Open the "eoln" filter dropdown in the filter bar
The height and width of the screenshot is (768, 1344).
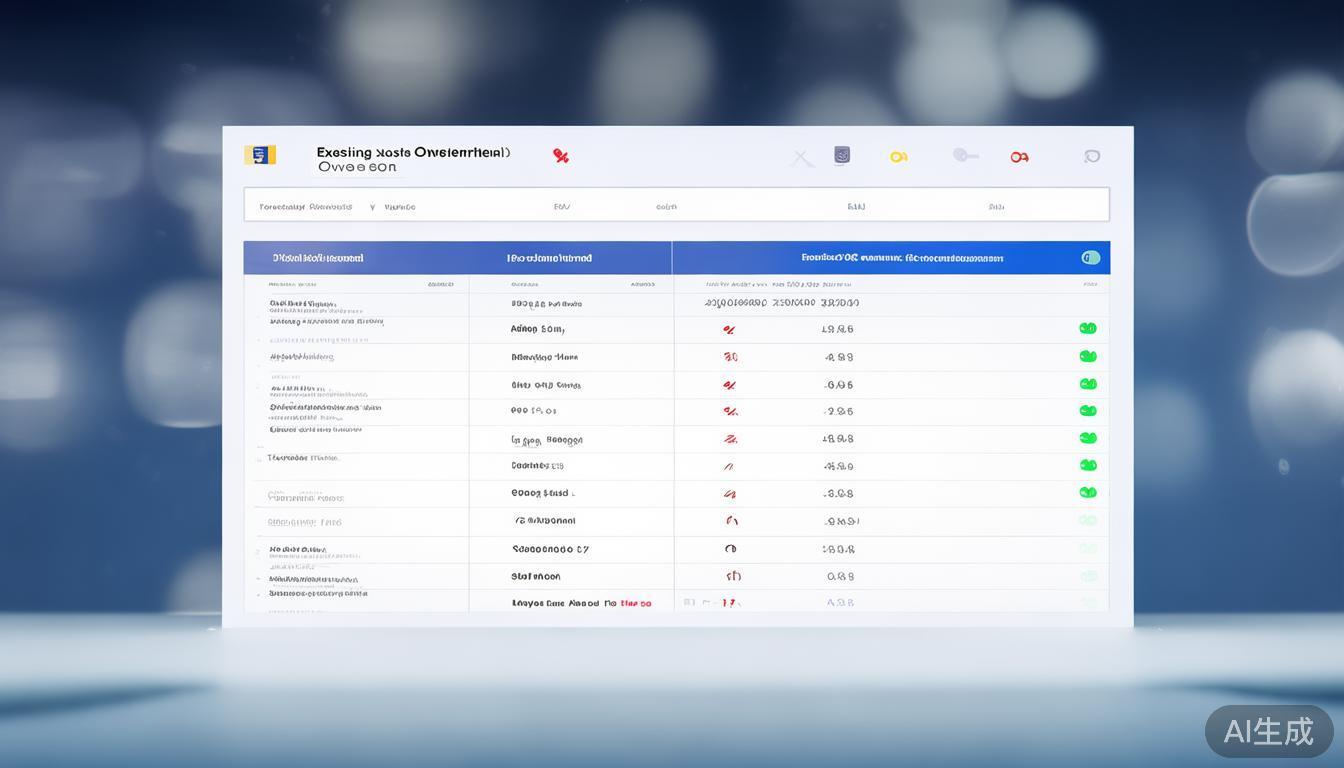tap(666, 207)
